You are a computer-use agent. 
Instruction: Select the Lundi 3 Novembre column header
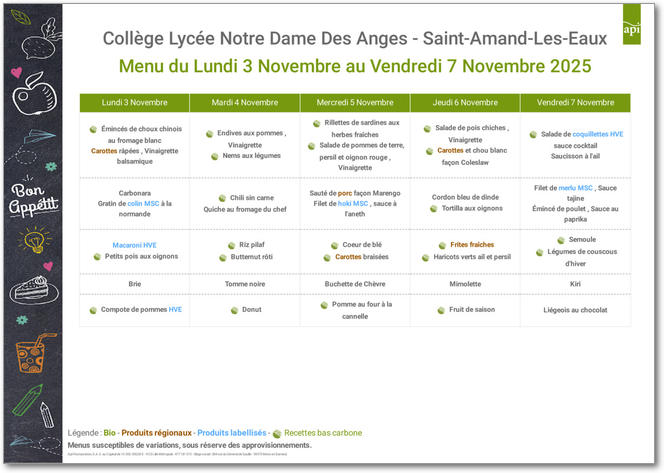[134, 103]
